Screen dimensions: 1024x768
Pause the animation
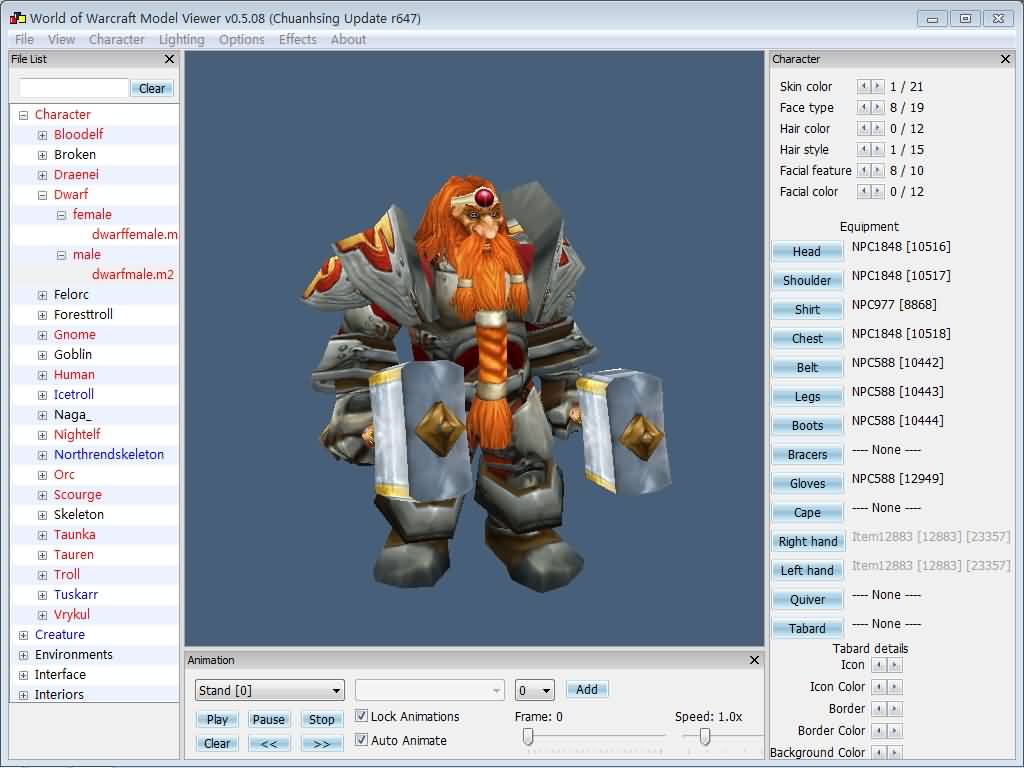click(268, 719)
